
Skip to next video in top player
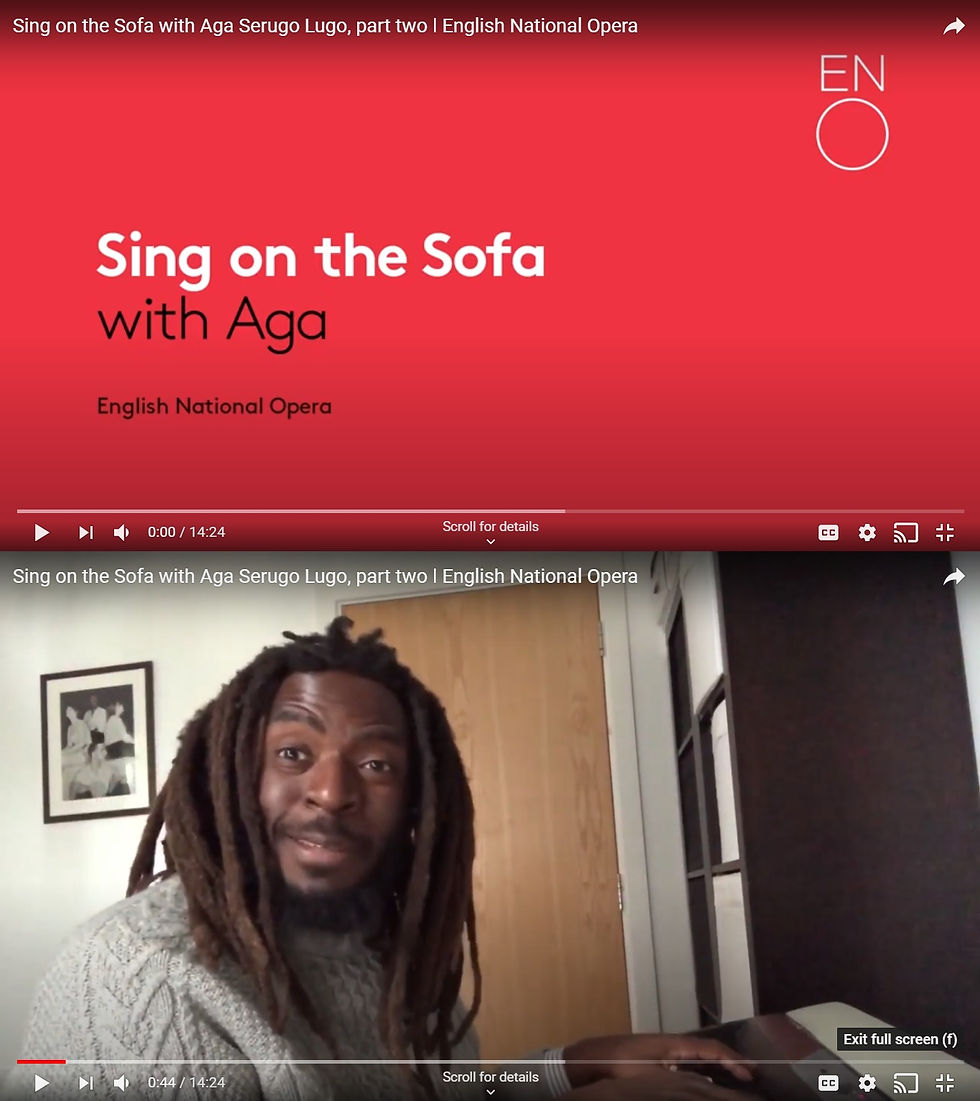[86, 532]
